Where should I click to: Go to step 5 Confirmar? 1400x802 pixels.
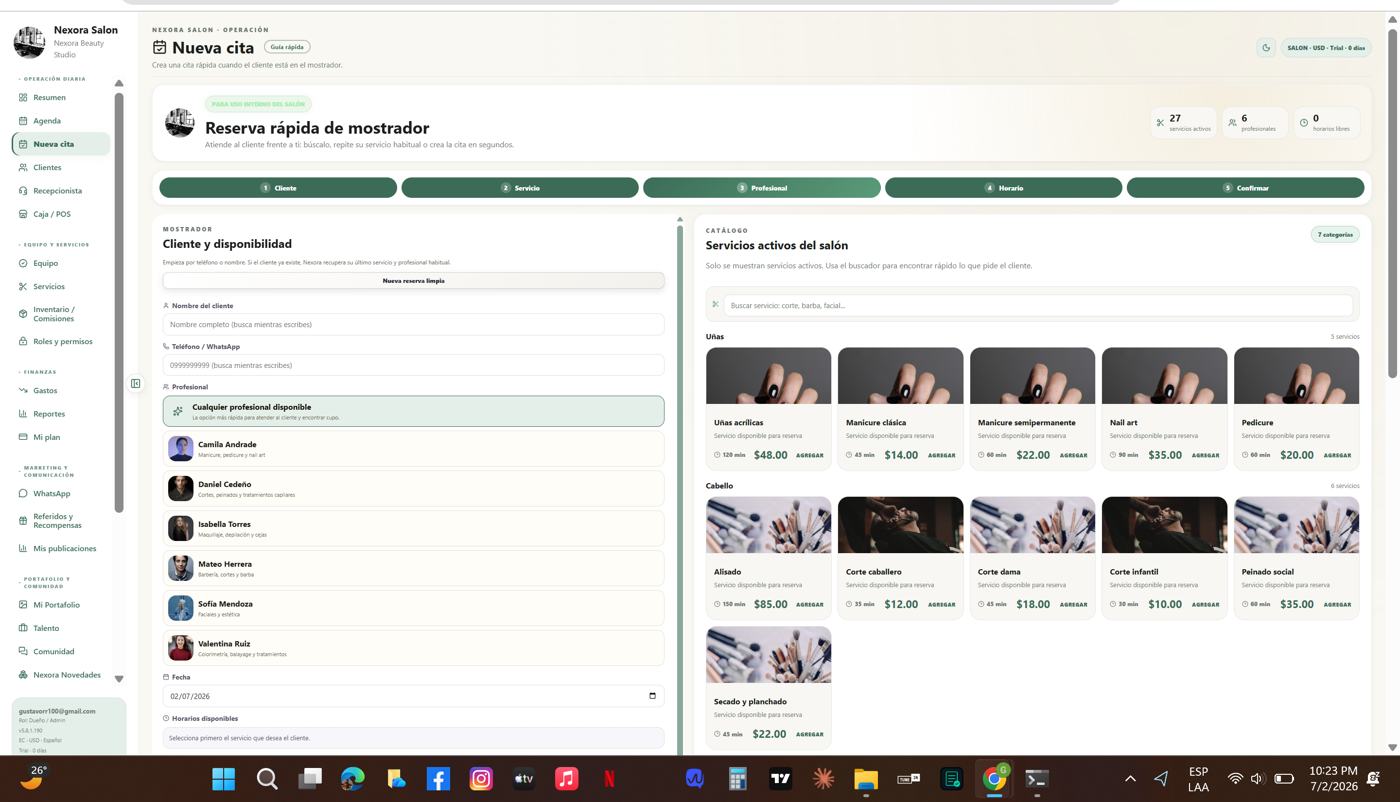[1245, 187]
